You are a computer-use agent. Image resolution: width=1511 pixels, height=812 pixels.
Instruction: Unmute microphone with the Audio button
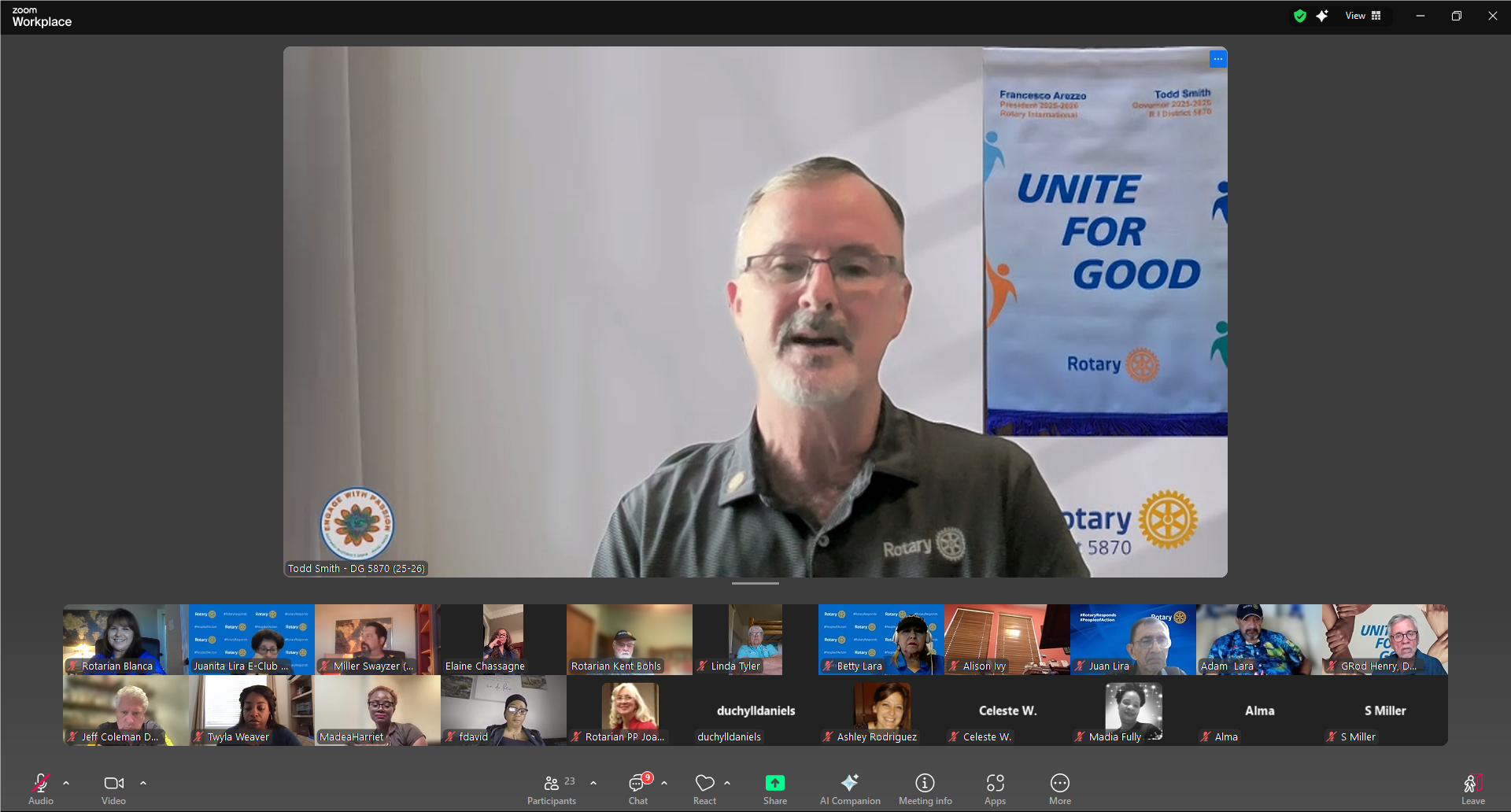click(x=41, y=789)
